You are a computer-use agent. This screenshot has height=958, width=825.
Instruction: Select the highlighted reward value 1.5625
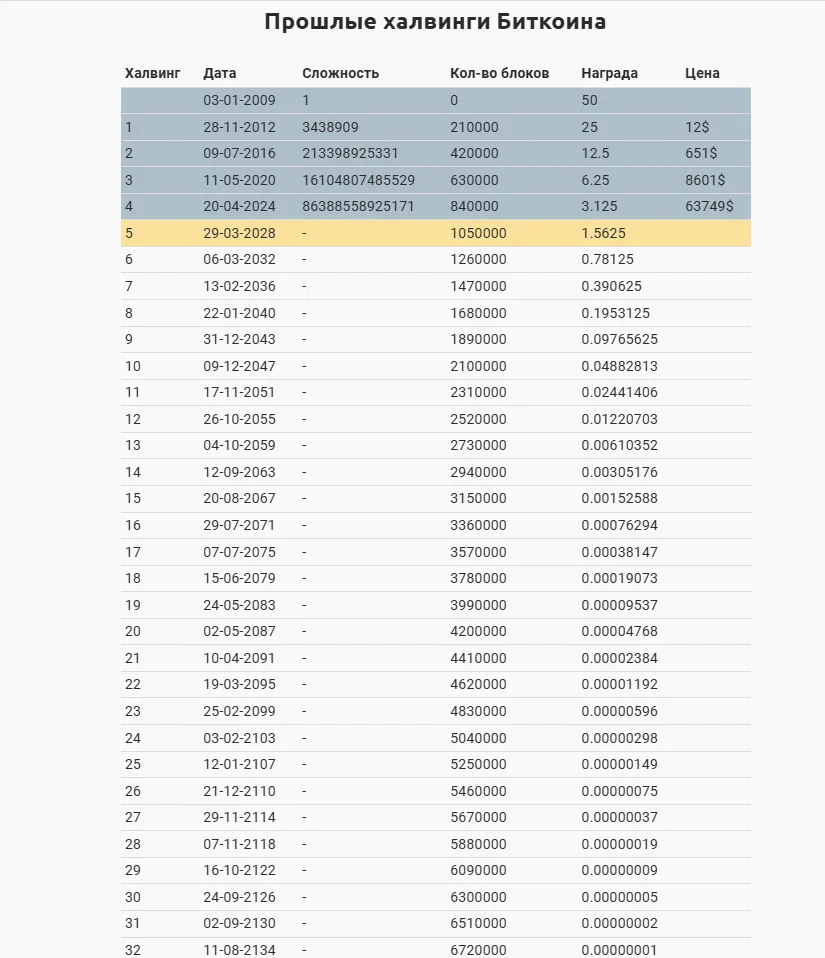(604, 233)
